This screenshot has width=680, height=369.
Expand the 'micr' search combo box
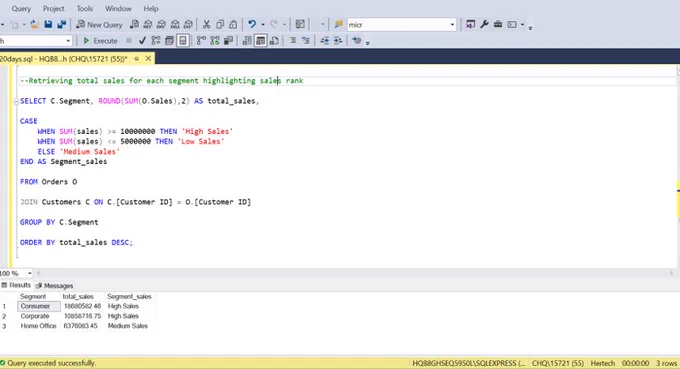(452, 25)
